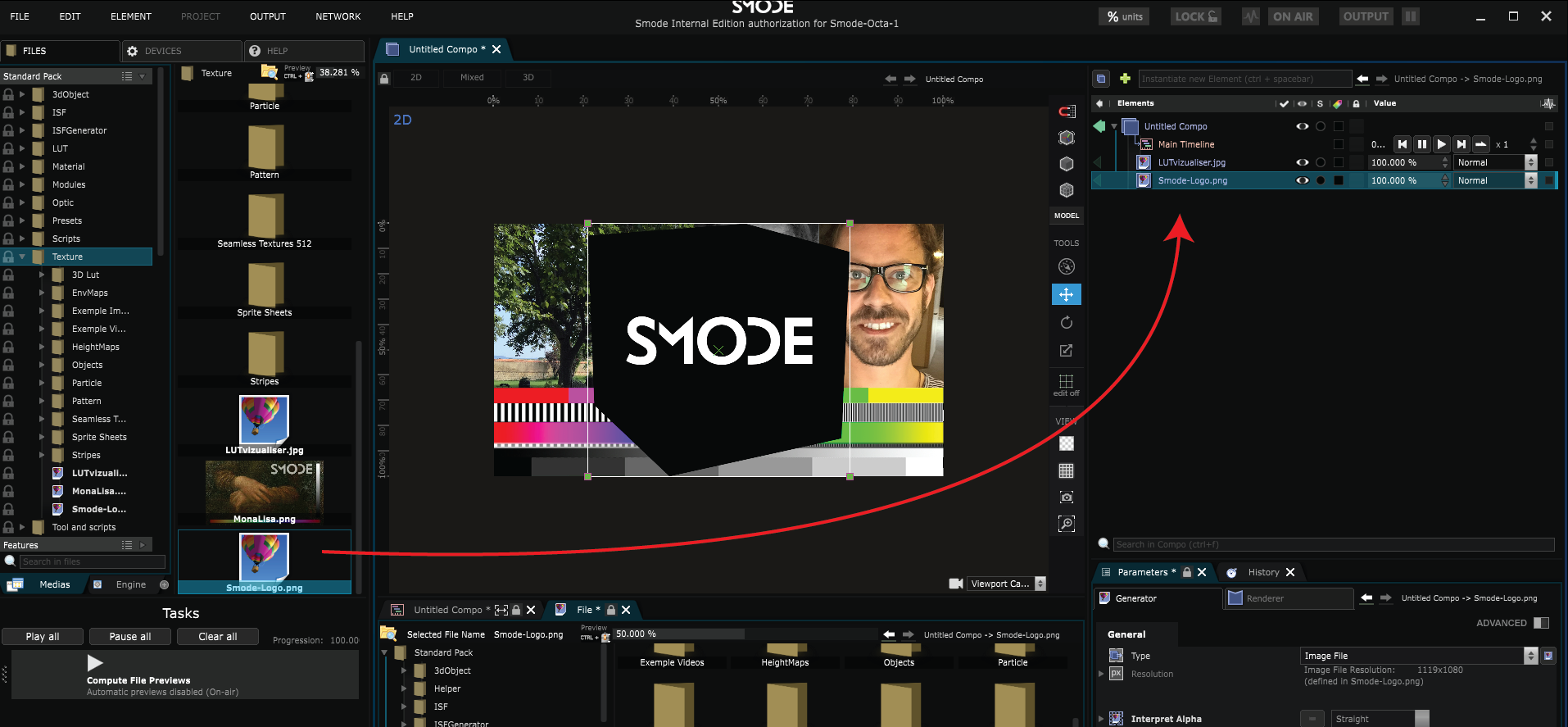Click the waveform icon in Elements header

coord(1548,103)
